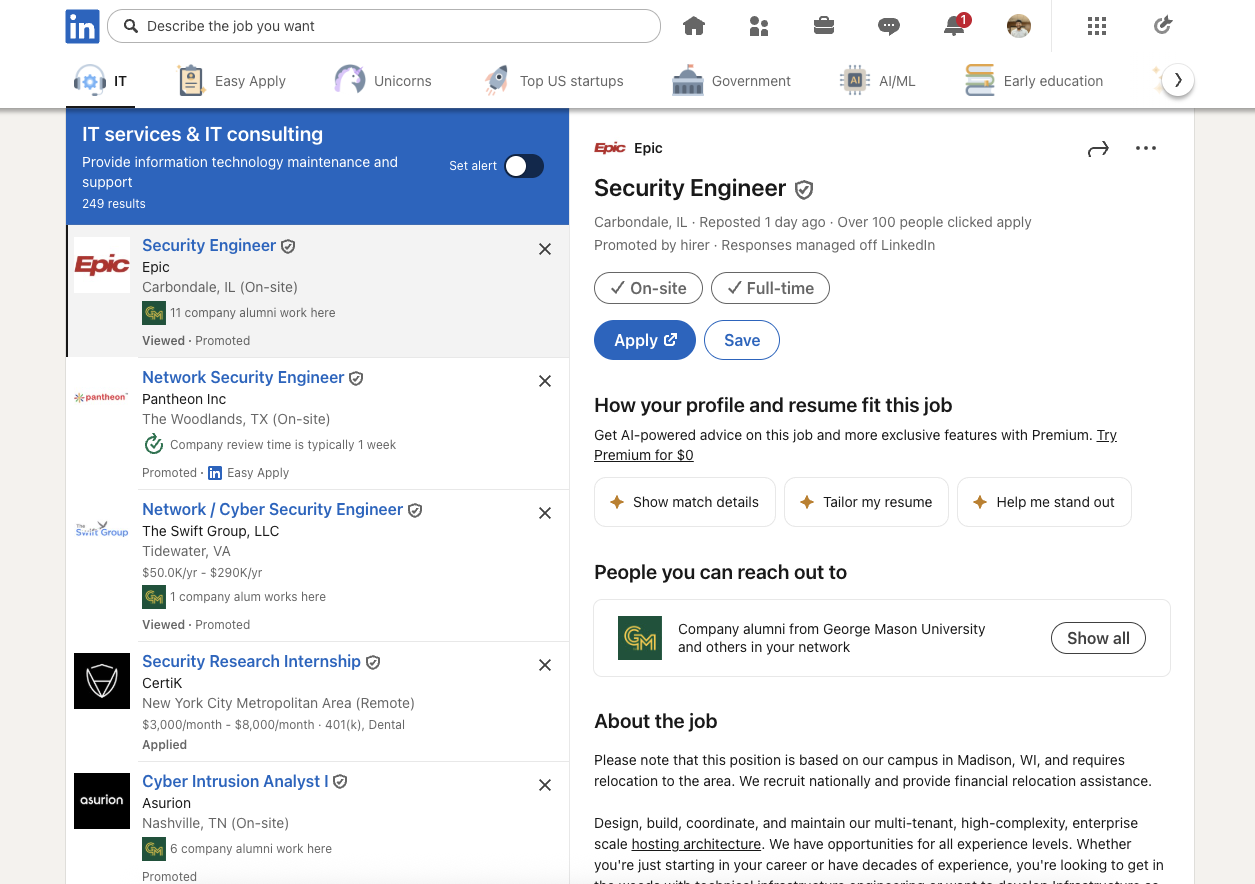1255x884 pixels.
Task: Dismiss the Network Security Engineer listing
Action: tap(545, 381)
